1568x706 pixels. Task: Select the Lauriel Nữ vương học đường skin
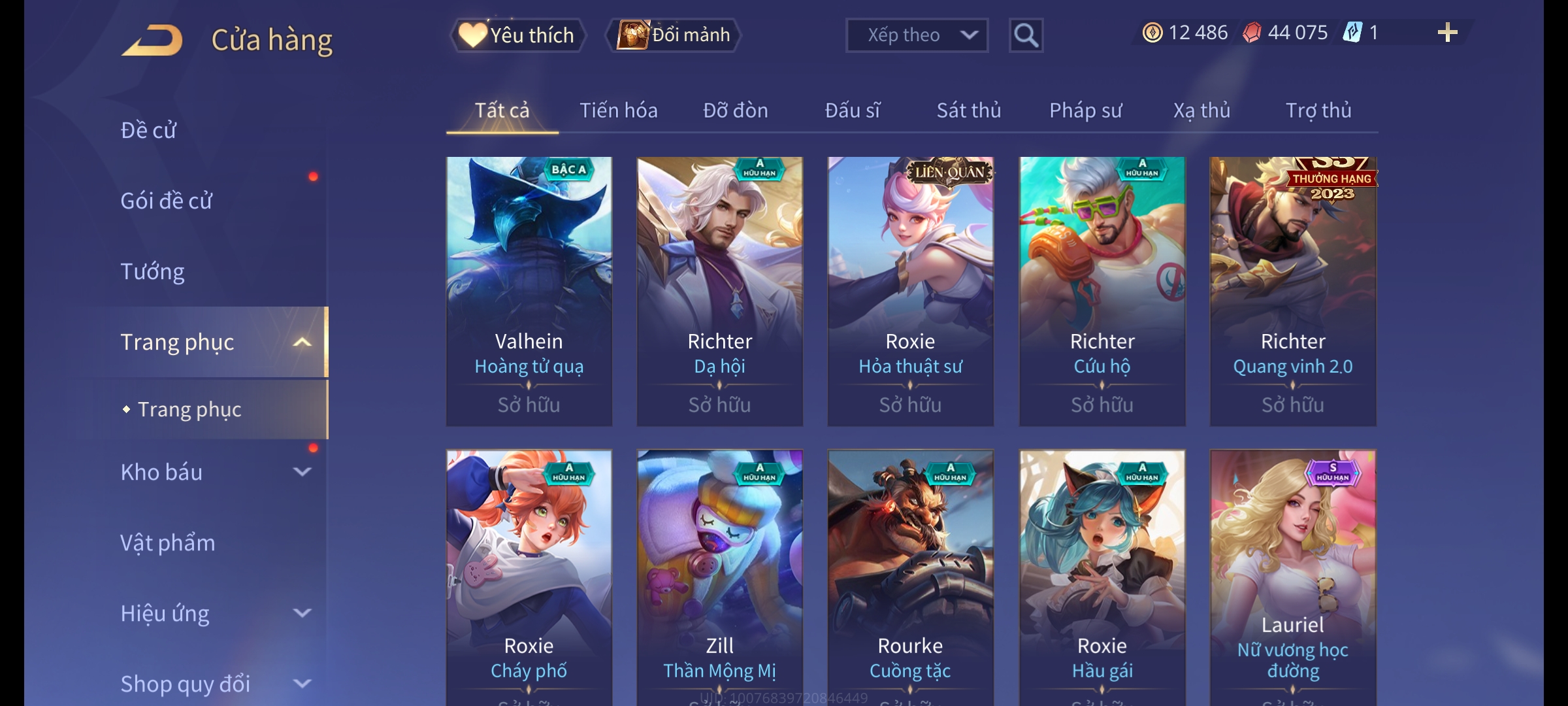pyautogui.click(x=1293, y=578)
